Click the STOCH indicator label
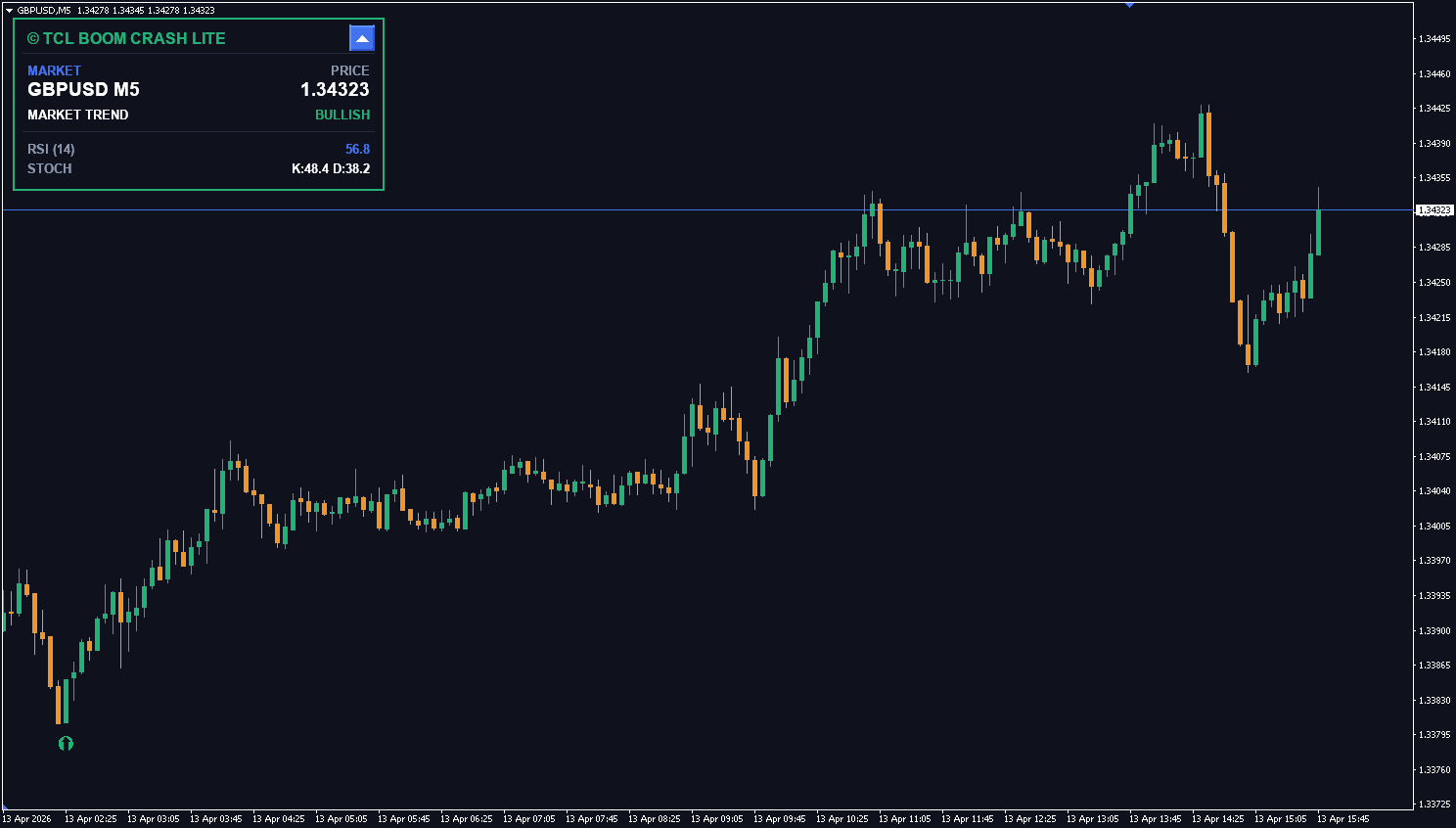Screen dimensions: 1456x828 click(x=50, y=168)
